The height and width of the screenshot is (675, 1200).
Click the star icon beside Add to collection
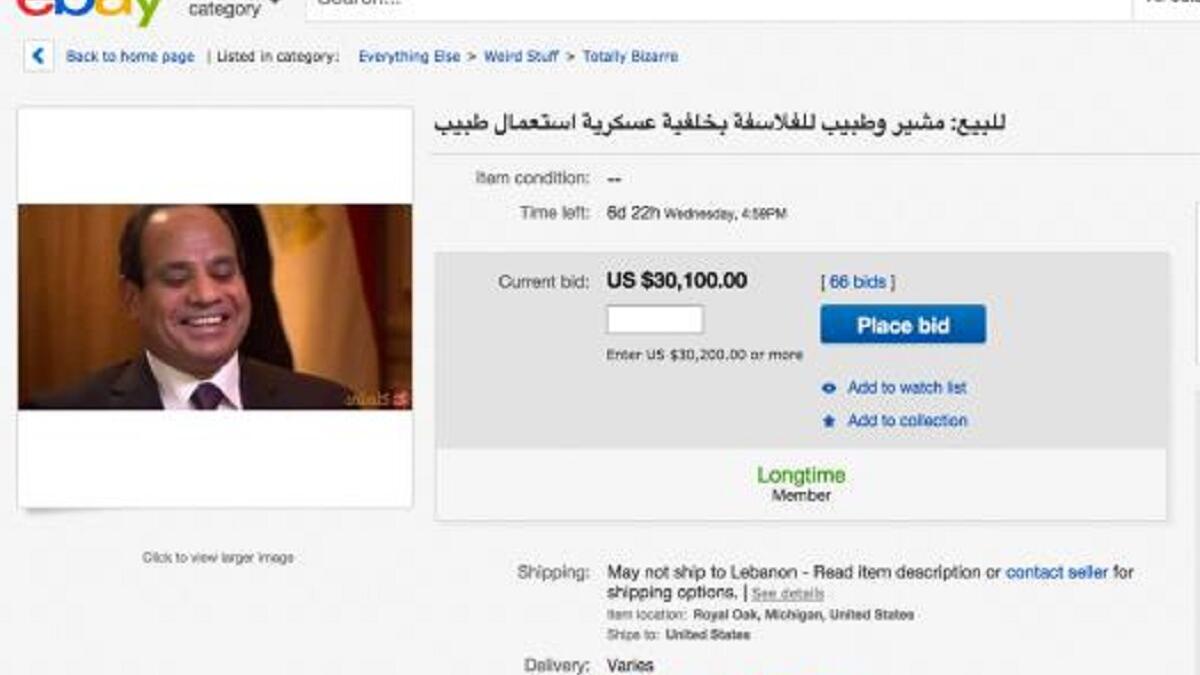click(x=826, y=421)
